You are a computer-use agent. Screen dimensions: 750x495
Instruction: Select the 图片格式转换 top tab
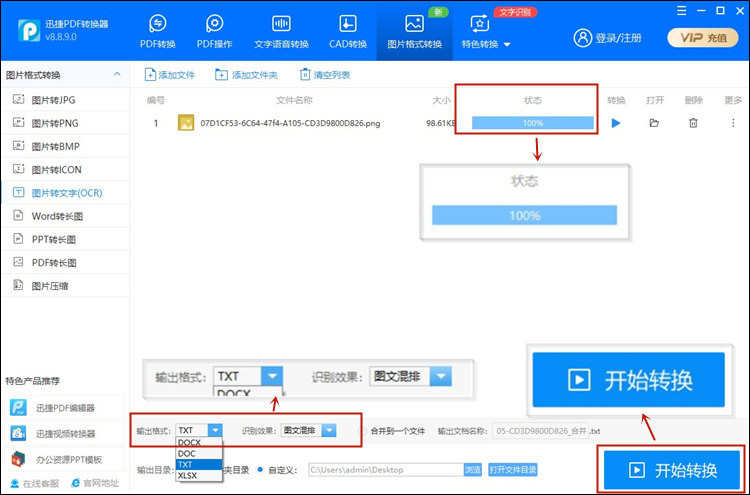414,32
